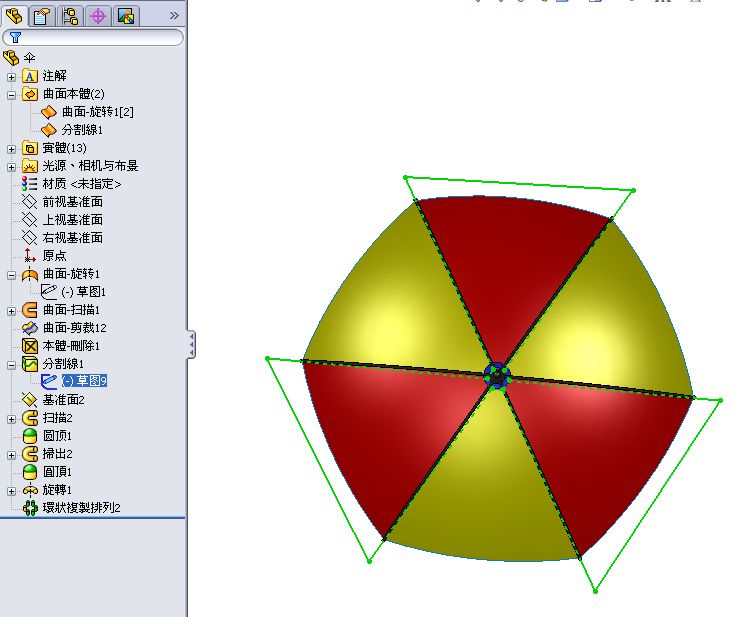
Task: Expand the 旋轉1 feature
Action: pos(12,491)
